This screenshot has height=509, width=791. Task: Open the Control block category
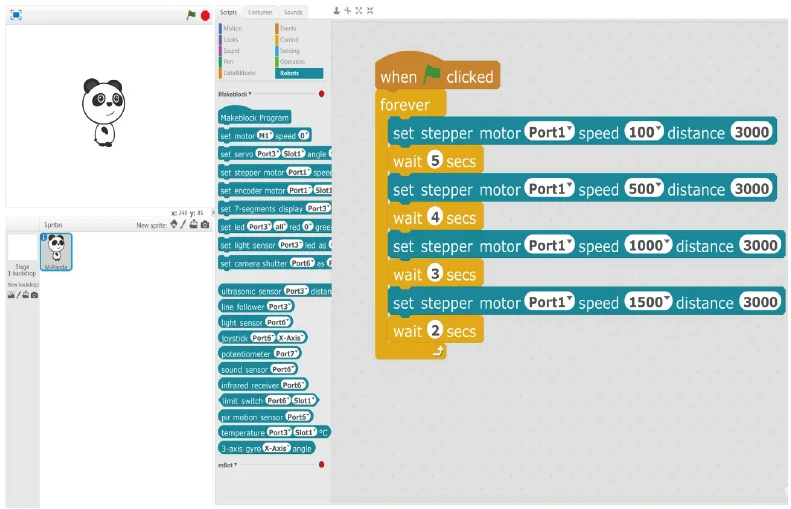tap(289, 40)
